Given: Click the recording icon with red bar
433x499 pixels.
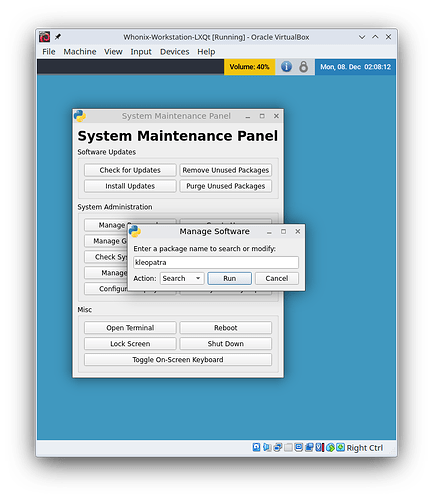Looking at the screenshot, I should pos(320,447).
